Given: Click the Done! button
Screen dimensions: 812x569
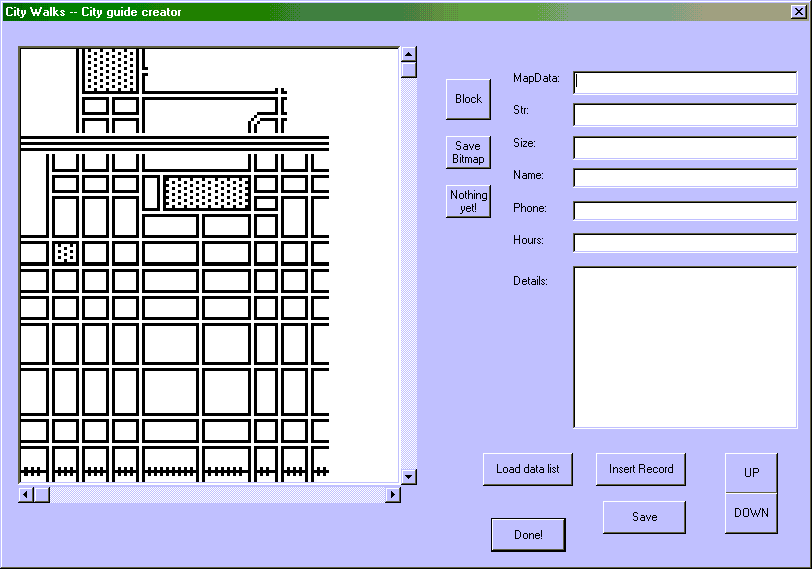Looking at the screenshot, I should pos(528,535).
